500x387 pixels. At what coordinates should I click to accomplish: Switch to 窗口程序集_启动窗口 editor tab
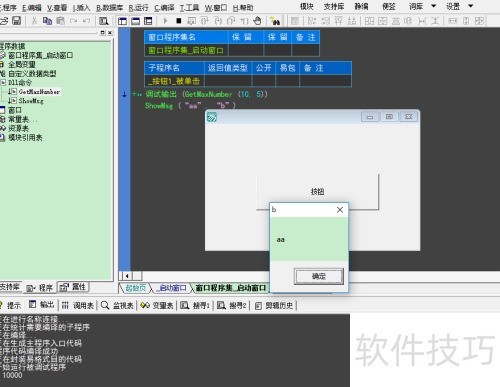231,288
